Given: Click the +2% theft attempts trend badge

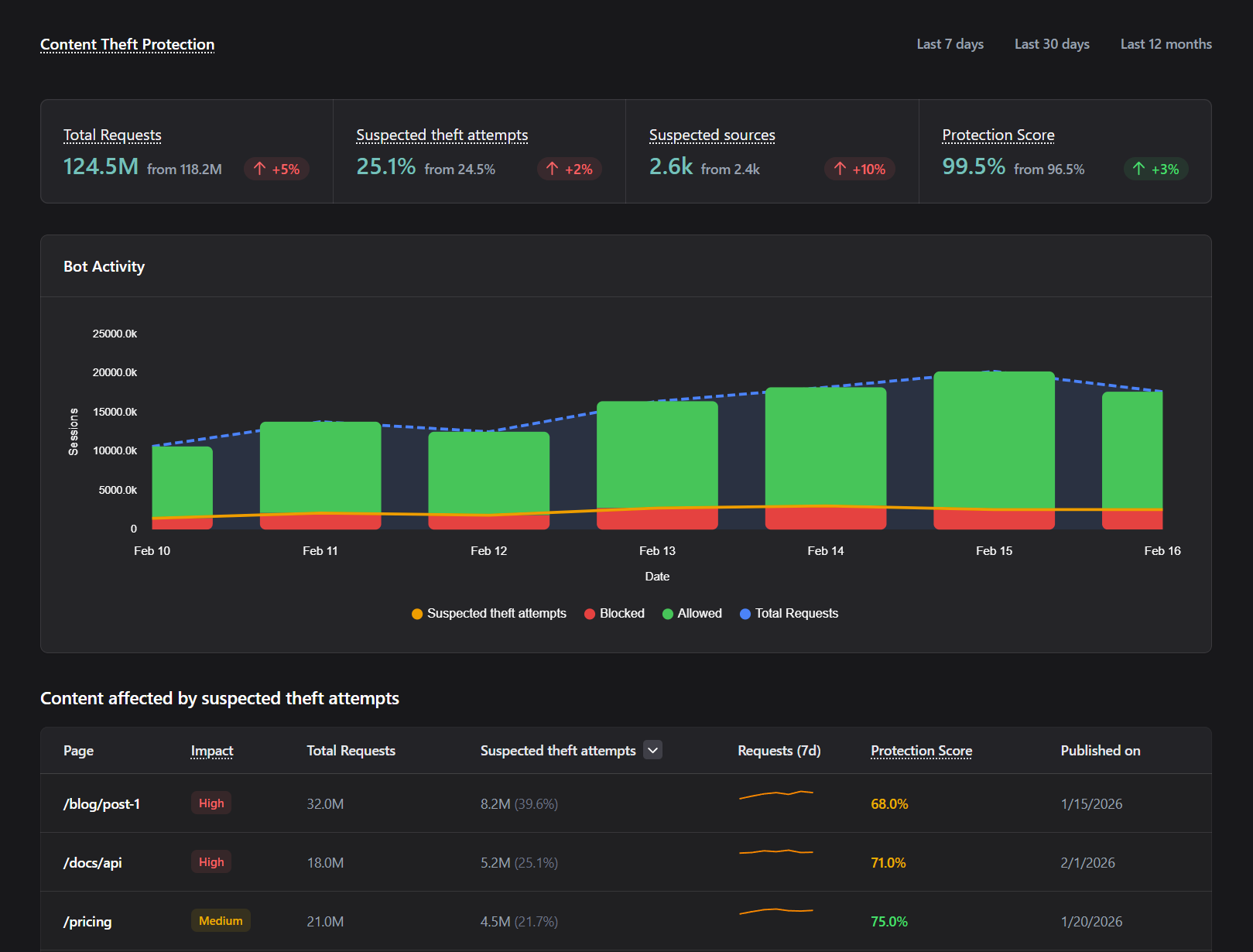Looking at the screenshot, I should (569, 169).
